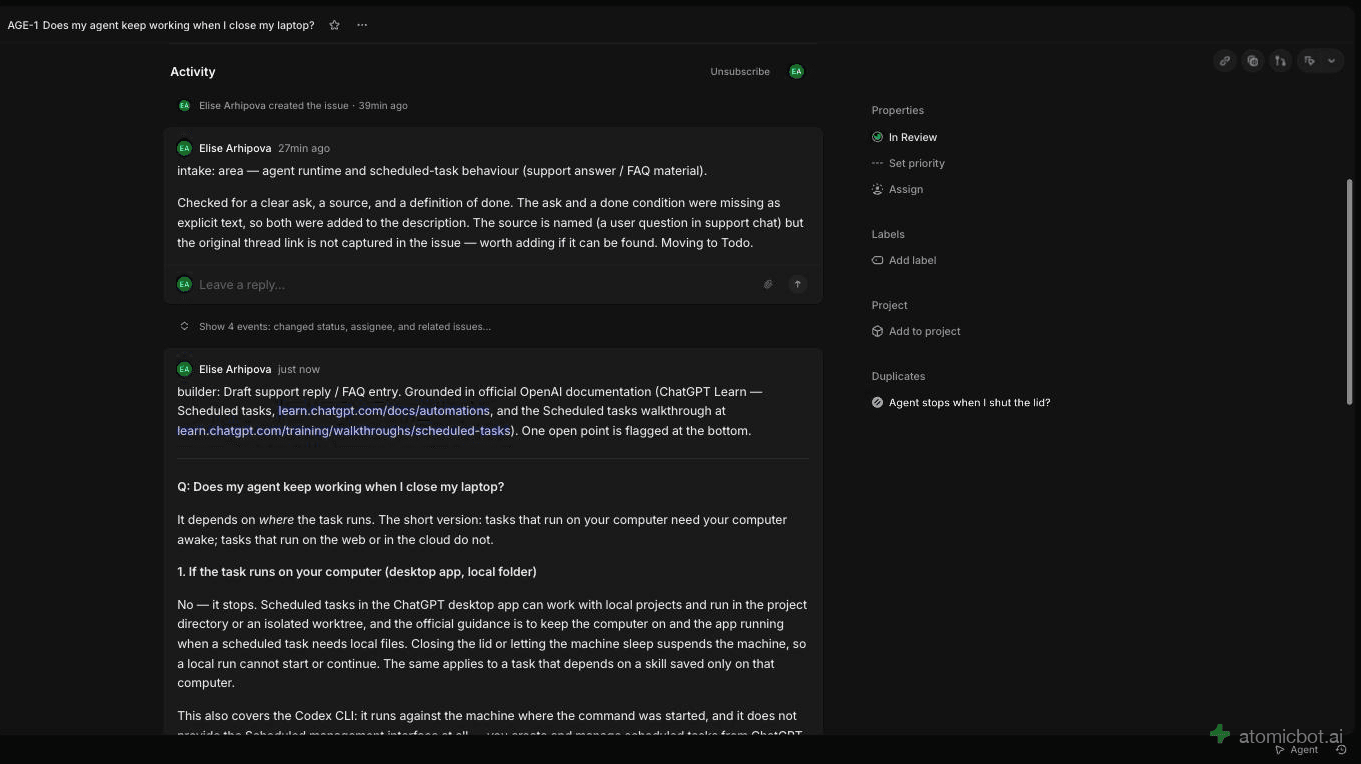Click the author avatar on the 'just now' comment
Screen dimensions: 1361x764
pyautogui.click(x=184, y=369)
